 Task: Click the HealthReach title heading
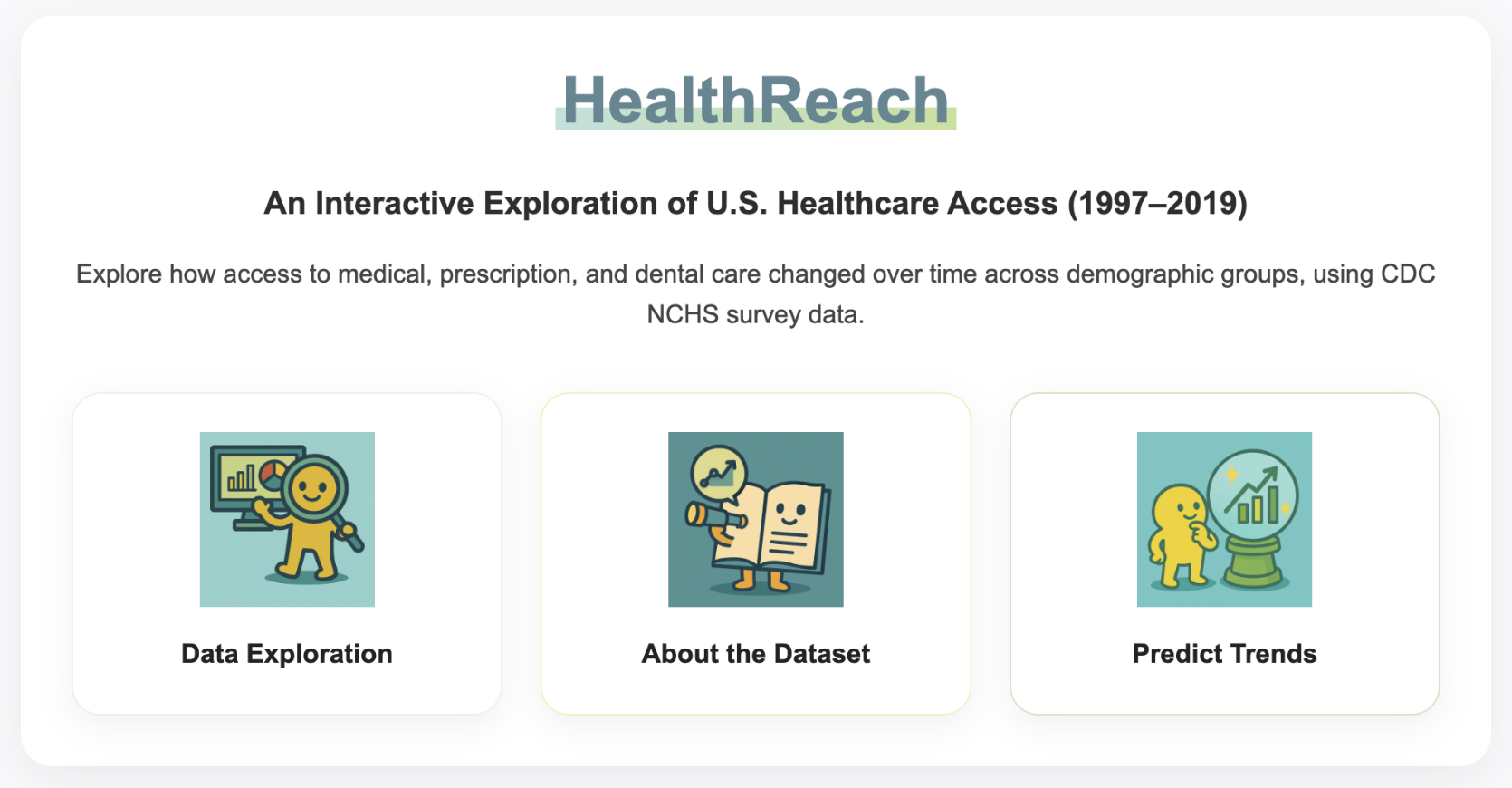pyautogui.click(x=754, y=100)
